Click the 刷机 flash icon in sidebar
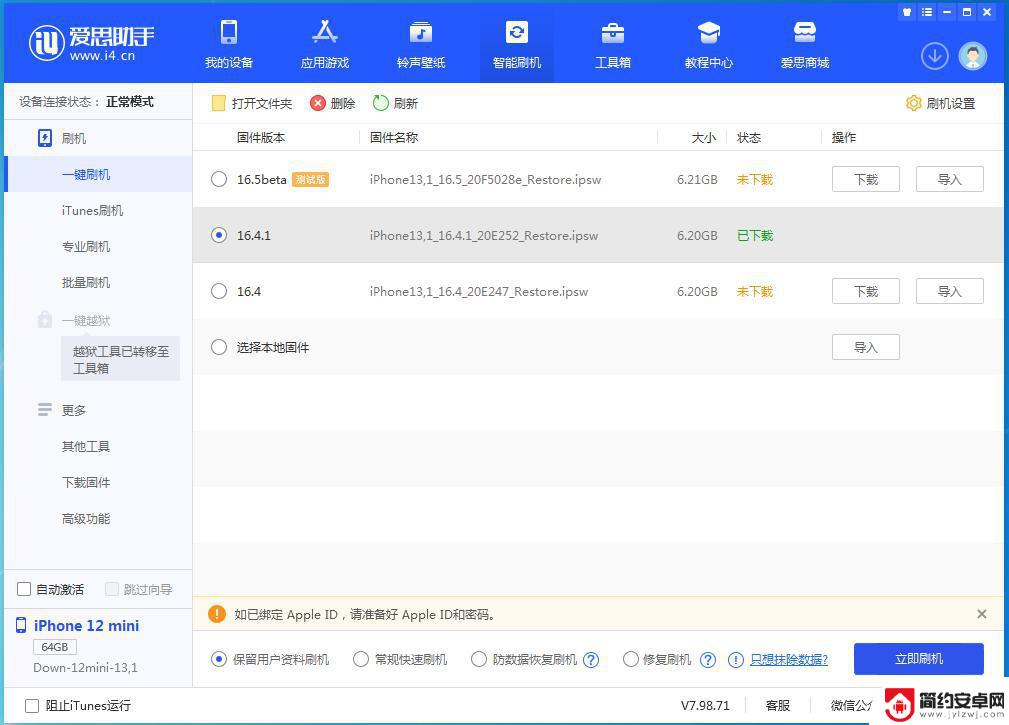The height and width of the screenshot is (725, 1009). pos(44,138)
